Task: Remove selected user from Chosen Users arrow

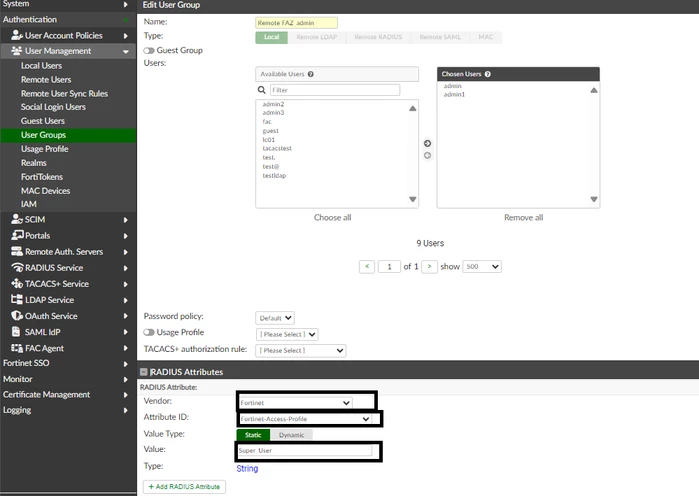Action: [428, 156]
